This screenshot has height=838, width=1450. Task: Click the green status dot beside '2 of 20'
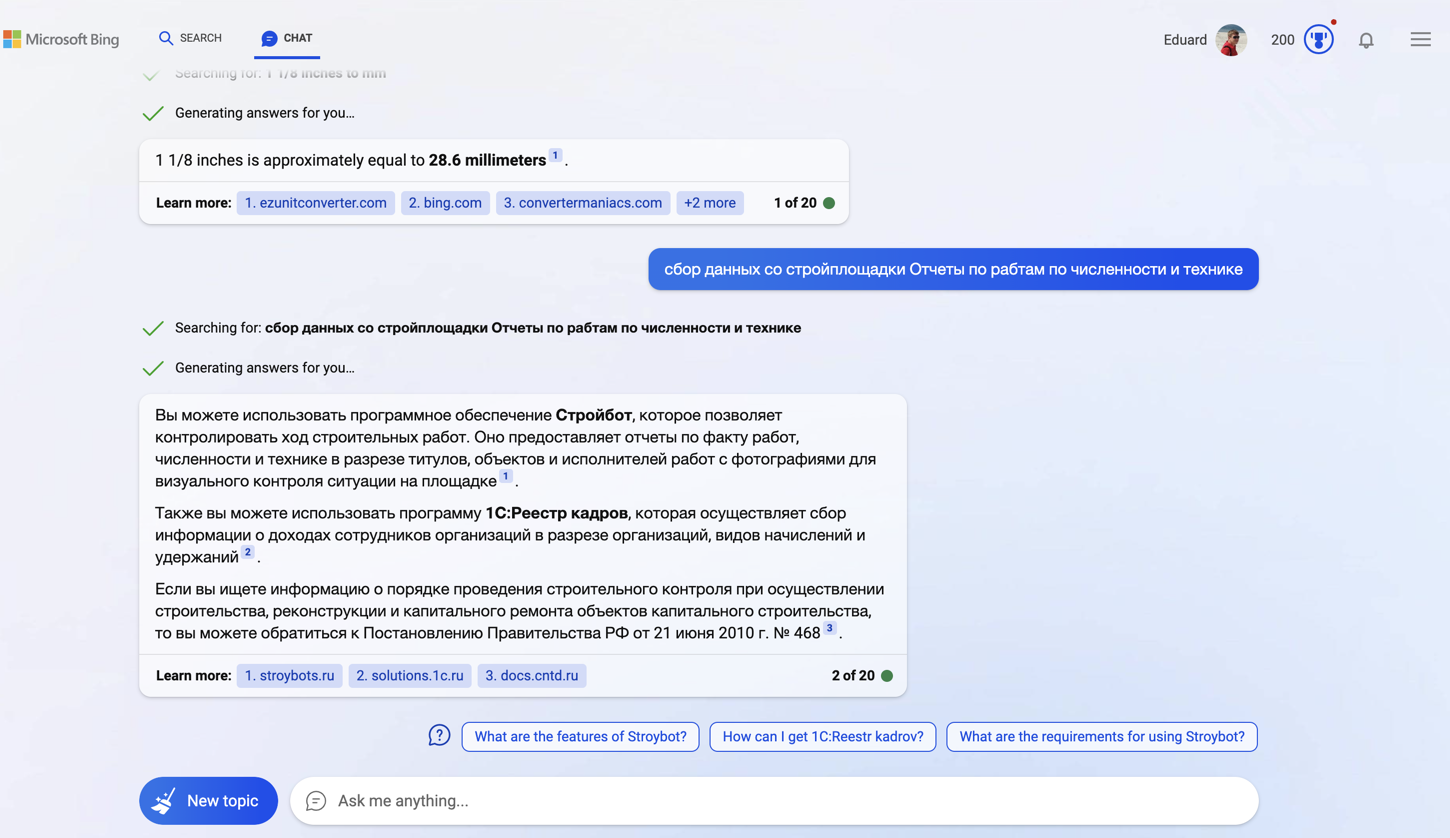point(887,676)
